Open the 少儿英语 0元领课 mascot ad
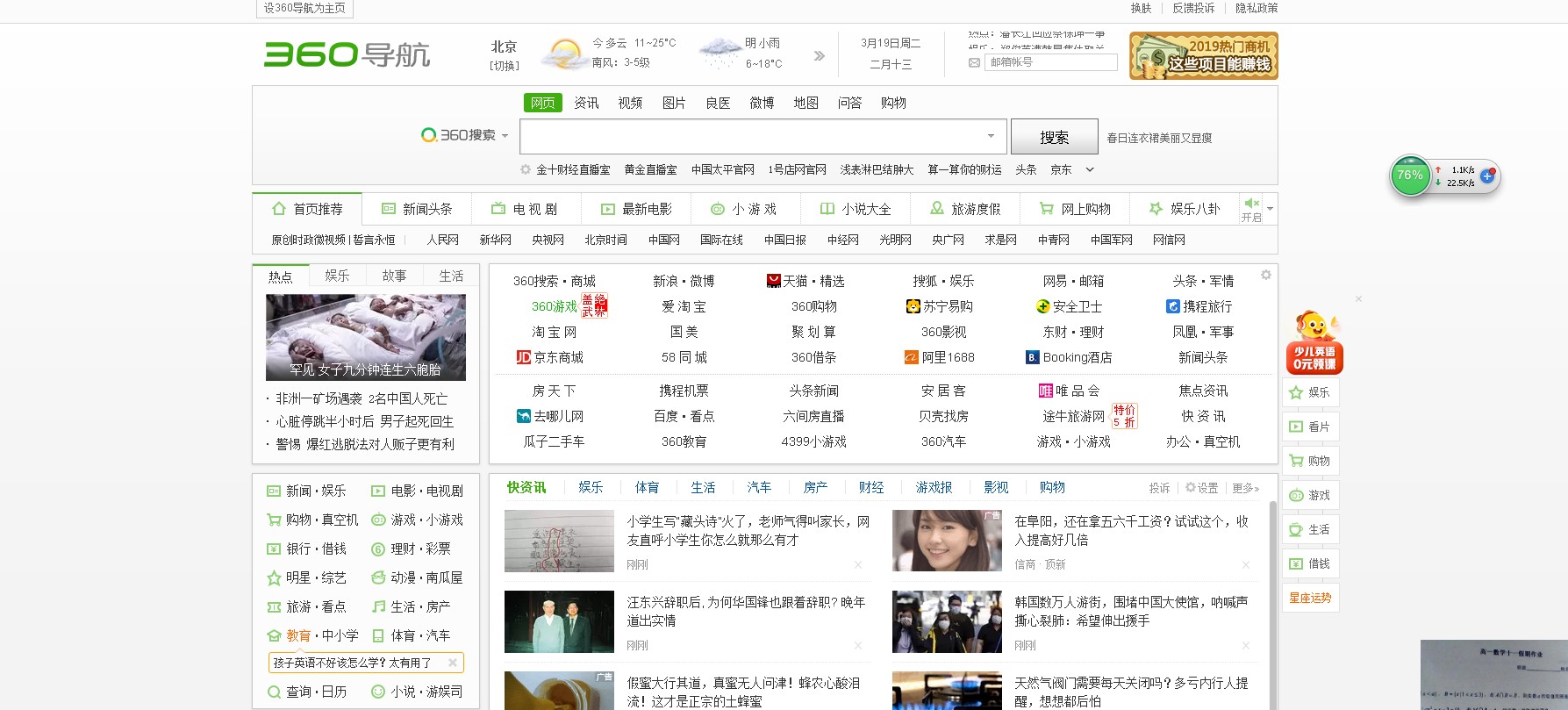 1314,341
